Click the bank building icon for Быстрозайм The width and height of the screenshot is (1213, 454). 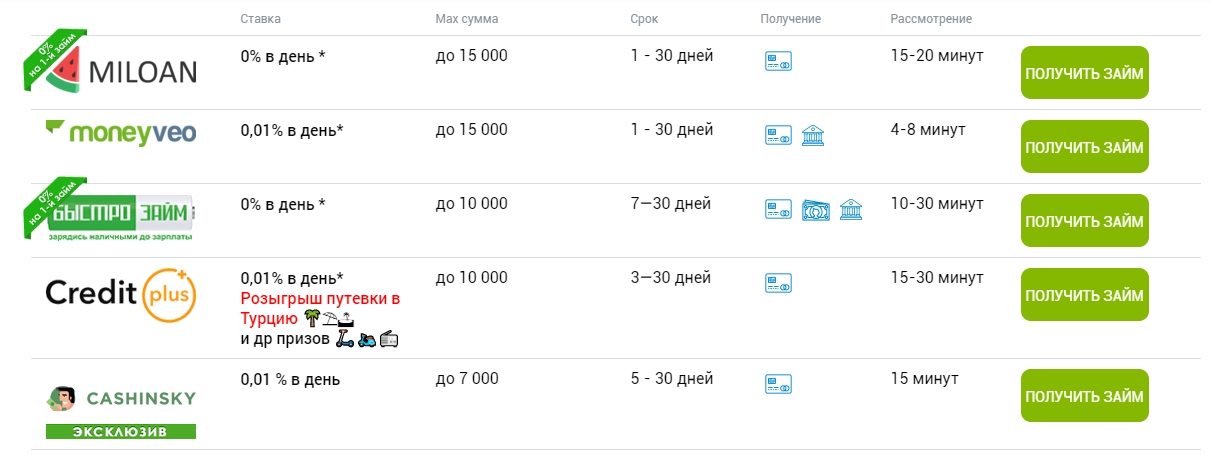tap(851, 210)
